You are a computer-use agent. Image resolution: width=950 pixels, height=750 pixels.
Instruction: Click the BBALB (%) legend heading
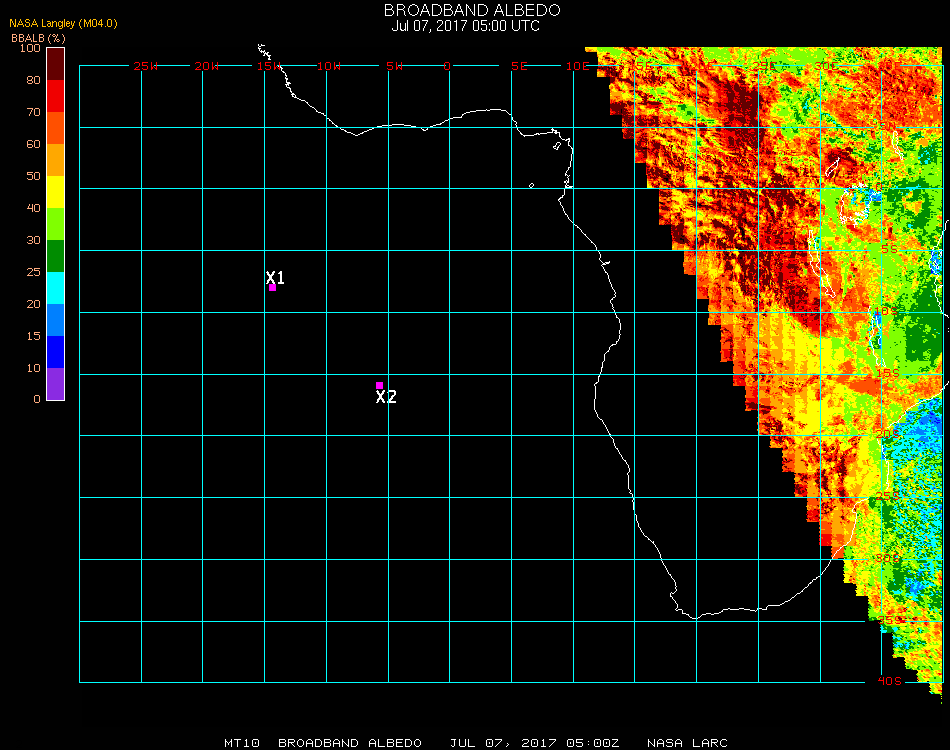(38, 37)
